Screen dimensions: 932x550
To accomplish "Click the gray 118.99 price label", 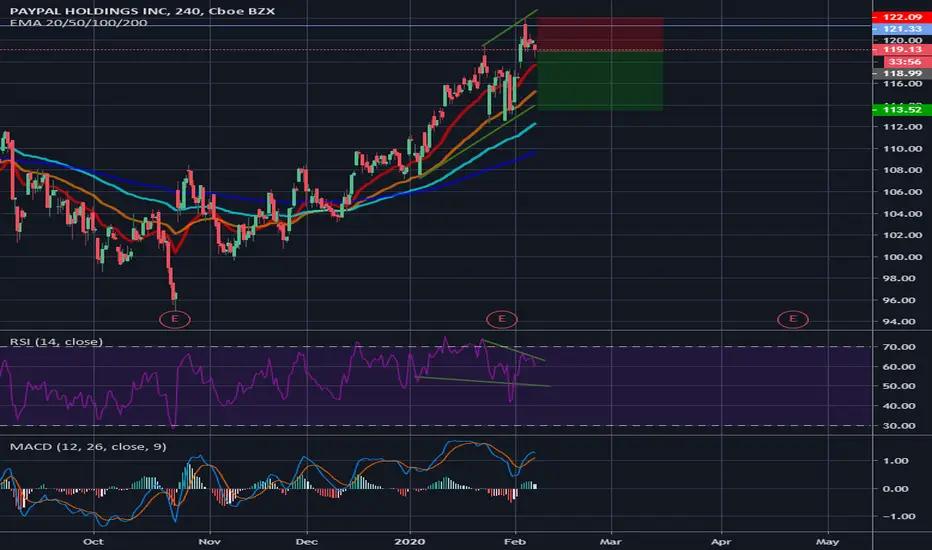I will (x=902, y=73).
